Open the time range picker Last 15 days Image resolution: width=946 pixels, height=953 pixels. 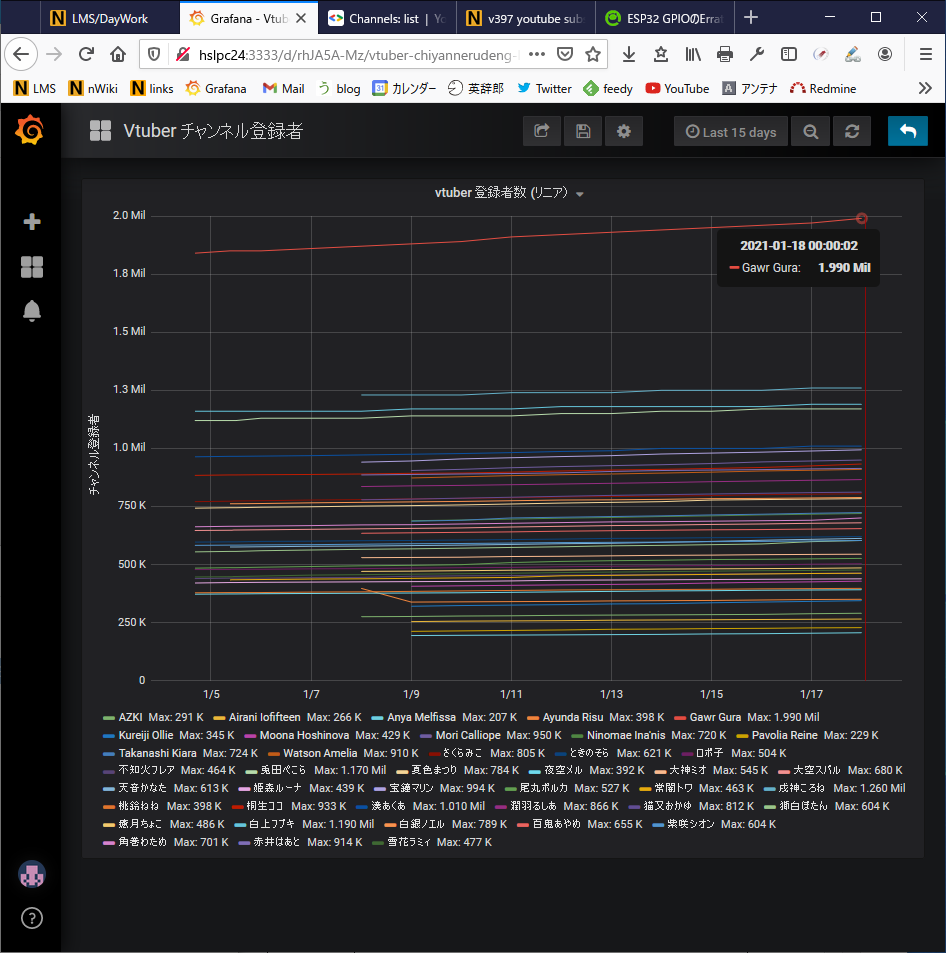(731, 131)
